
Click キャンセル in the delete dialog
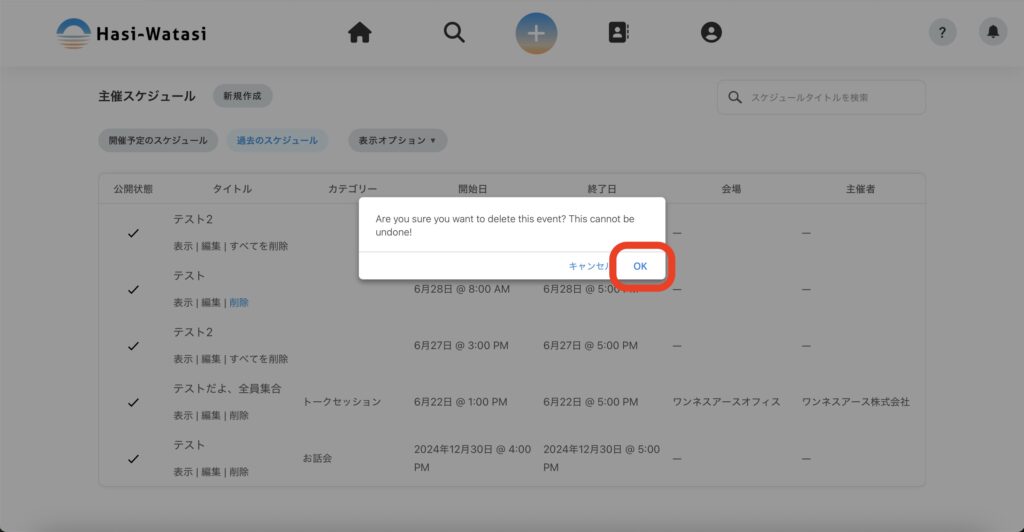pyautogui.click(x=588, y=266)
